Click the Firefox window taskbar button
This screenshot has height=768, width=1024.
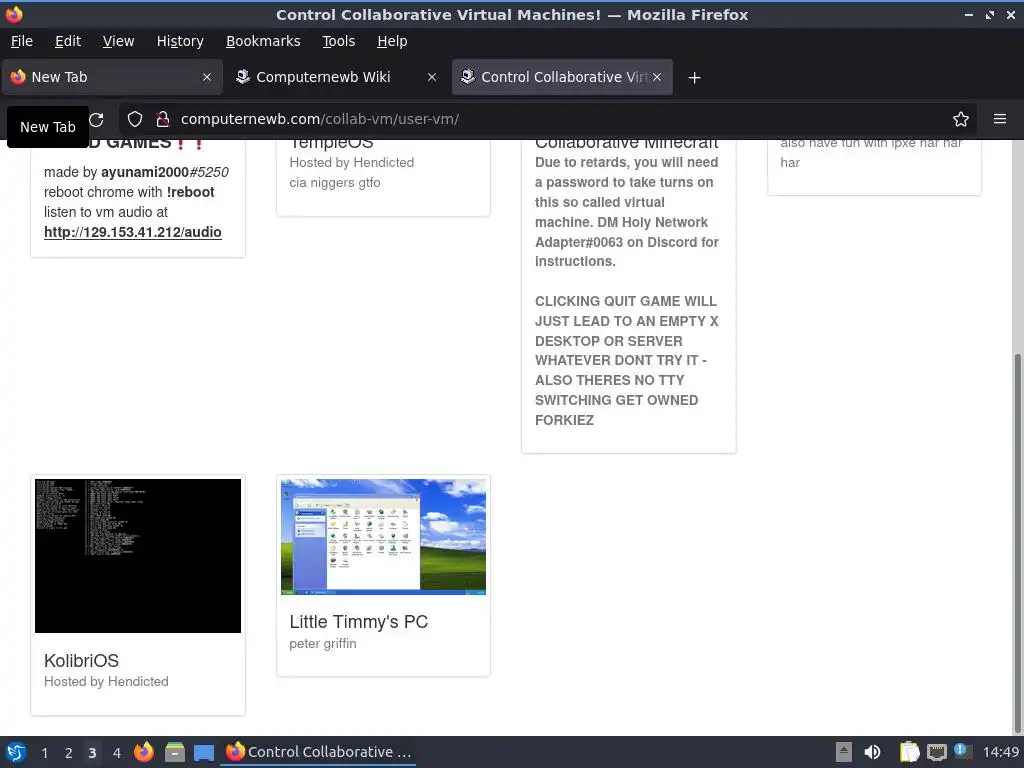tap(318, 752)
